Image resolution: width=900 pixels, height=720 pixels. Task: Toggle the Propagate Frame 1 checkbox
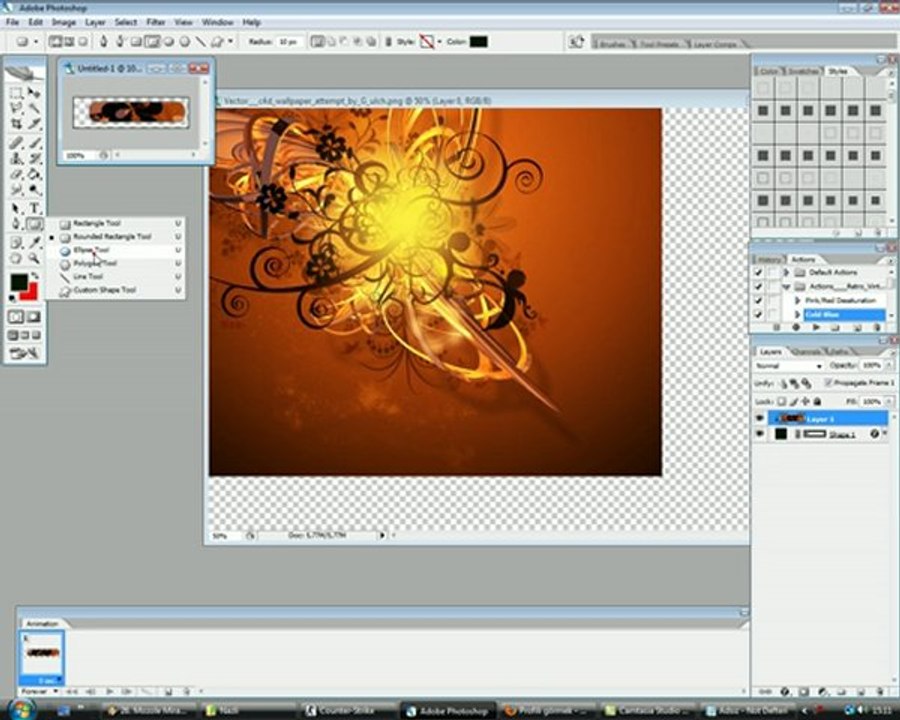click(x=827, y=383)
